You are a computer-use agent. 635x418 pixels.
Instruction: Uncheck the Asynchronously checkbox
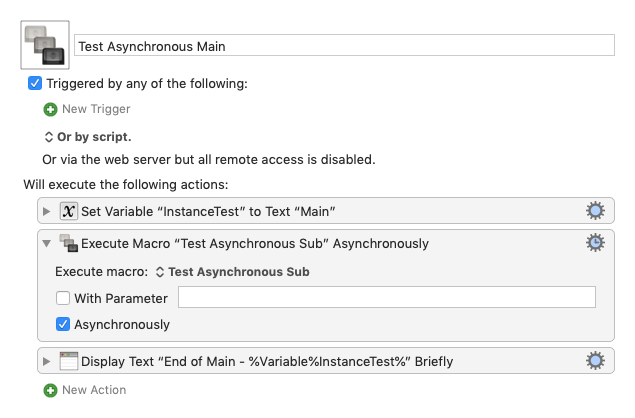(63, 324)
